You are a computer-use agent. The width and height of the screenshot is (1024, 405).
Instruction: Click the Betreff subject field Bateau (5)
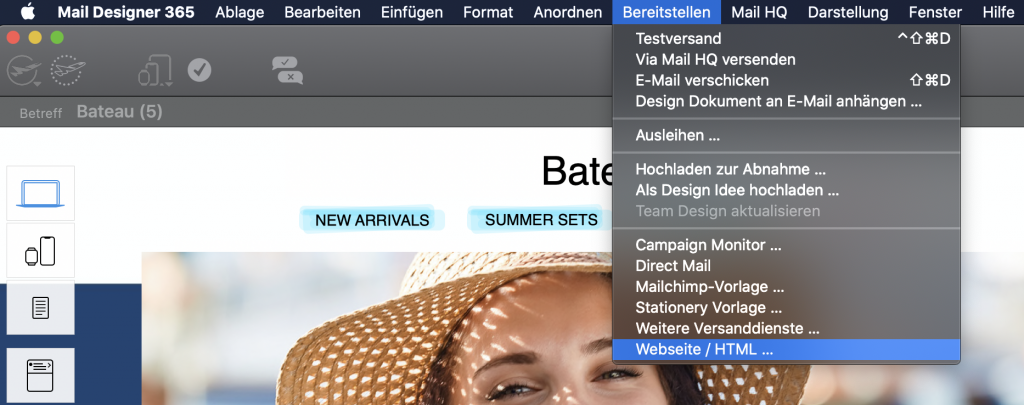(x=120, y=112)
